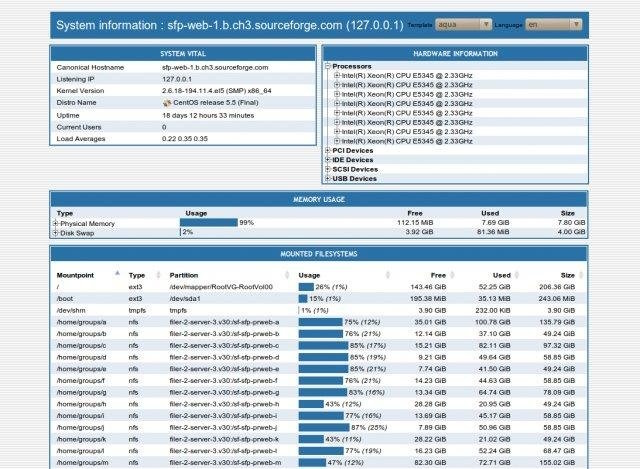Collapse the Processors tree node
Screen dimensions: 640x469
[x=328, y=66]
